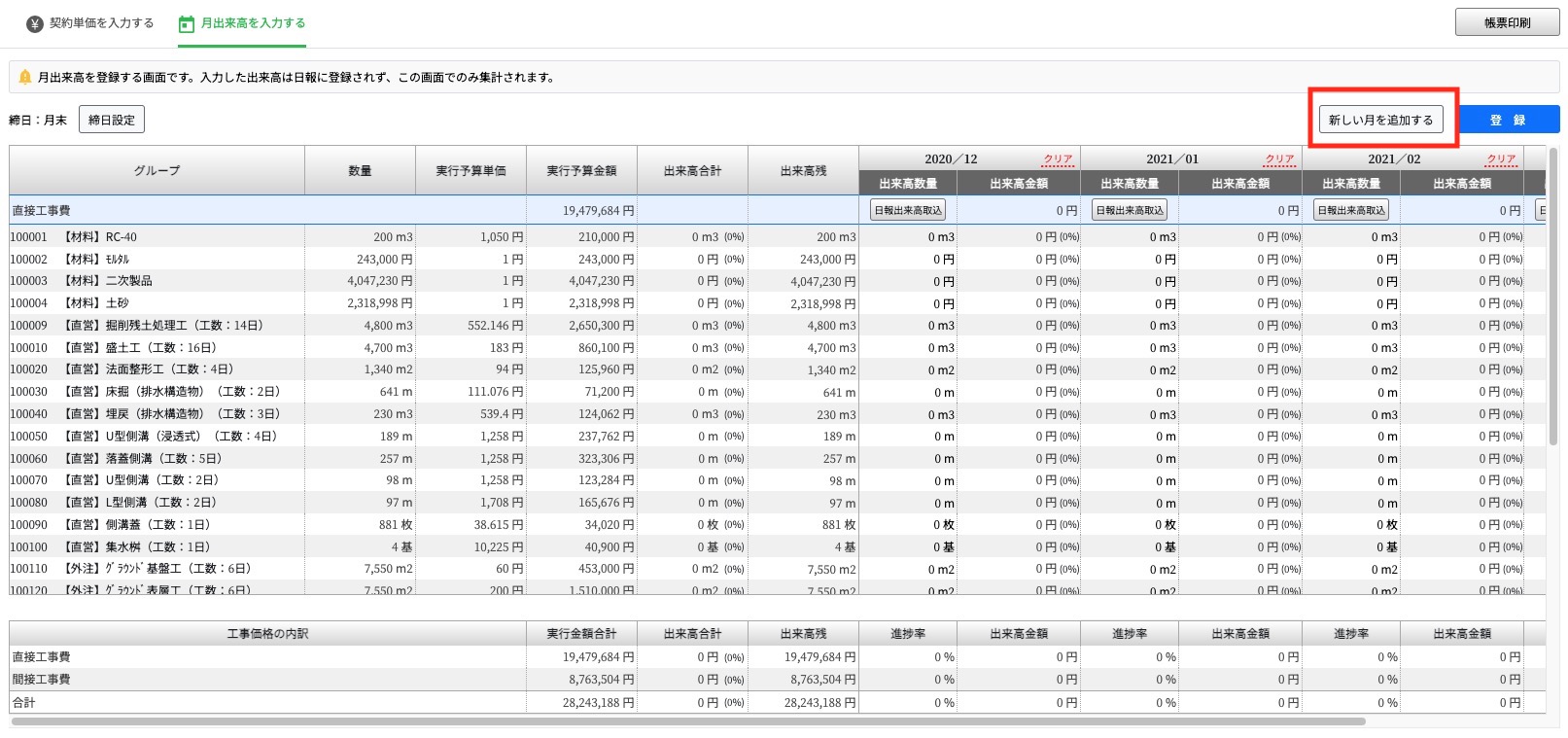Click 日報出来高取込 under 2020/12

click(x=908, y=210)
